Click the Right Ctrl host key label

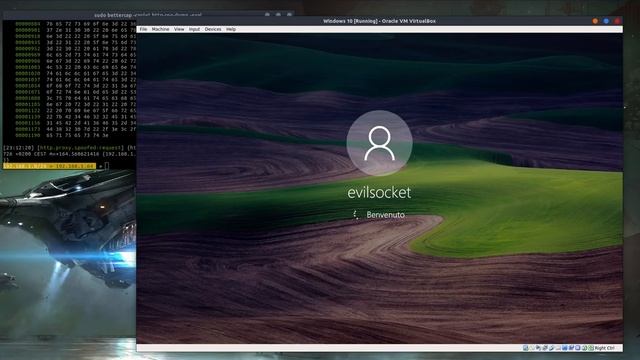point(604,348)
